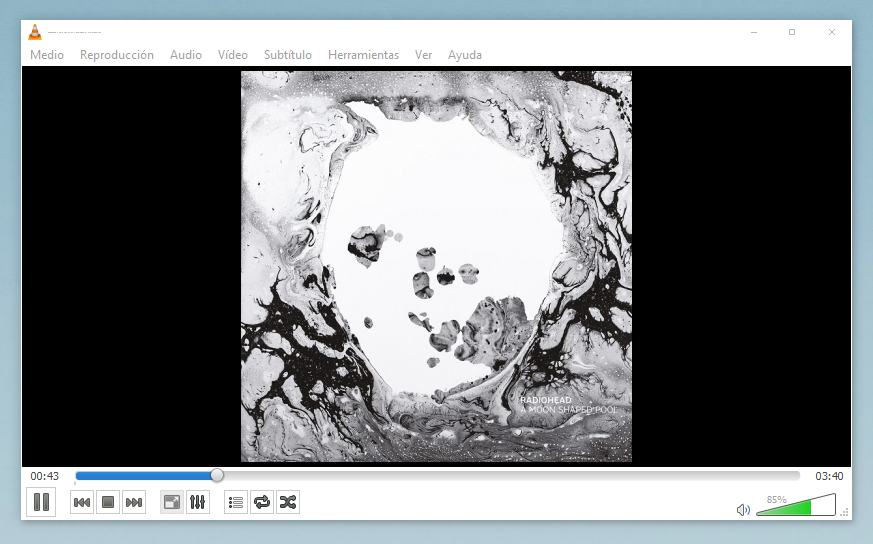Minimize the VLC window

(x=754, y=32)
